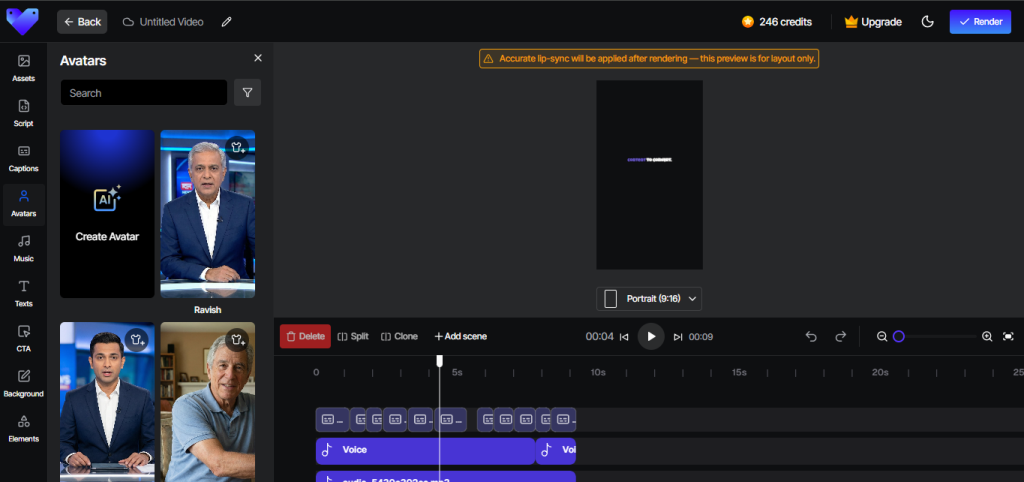The height and width of the screenshot is (482, 1024).
Task: Select the long Voice audio clip
Action: tap(425, 451)
